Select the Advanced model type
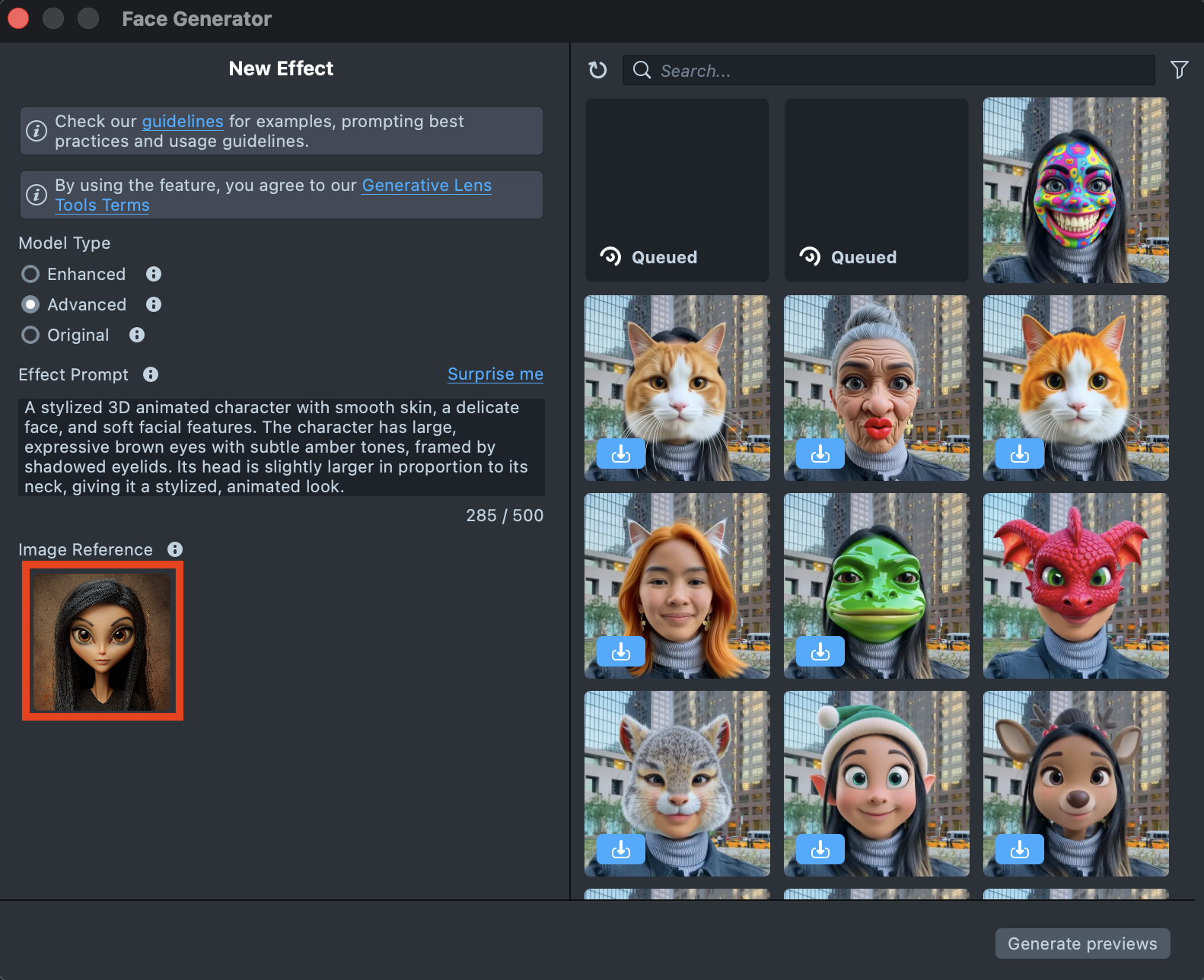The image size is (1204, 980). (x=30, y=304)
